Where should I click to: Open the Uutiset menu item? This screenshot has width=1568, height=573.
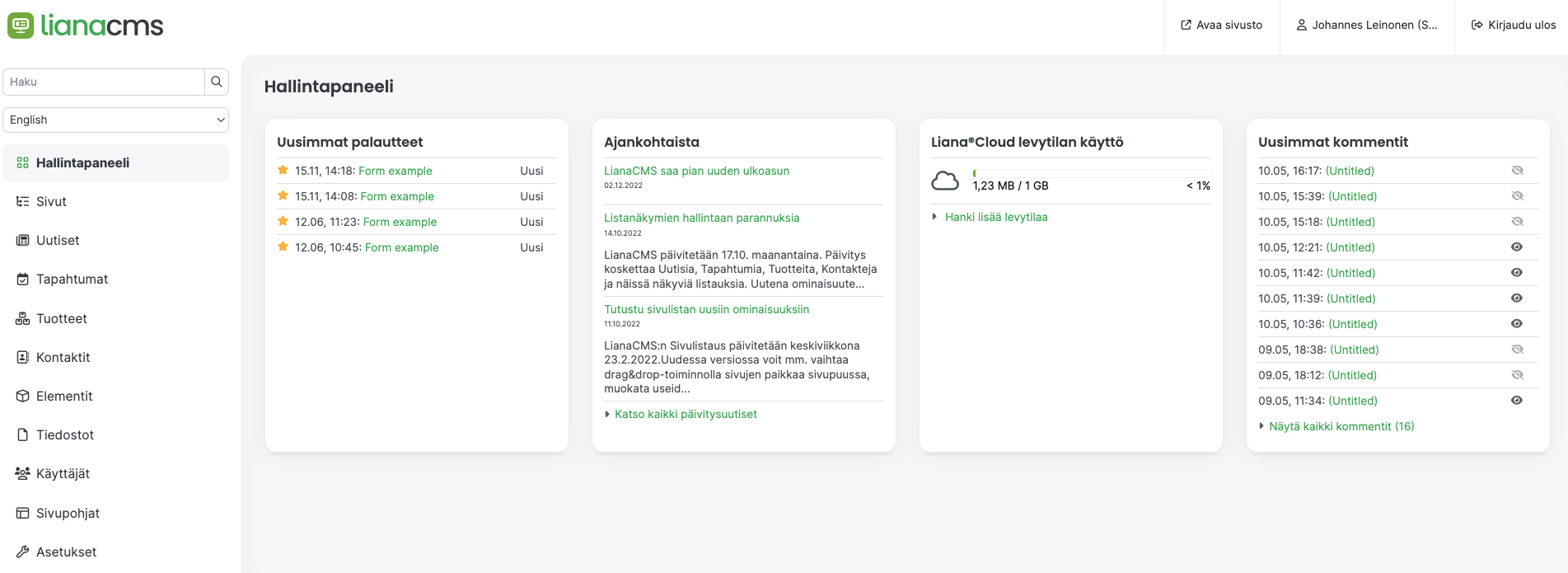point(116,240)
